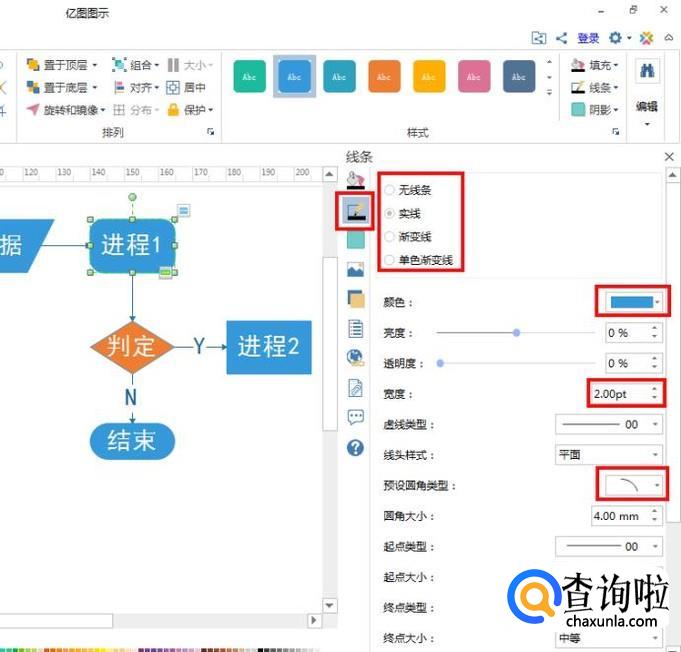The image size is (681, 652).
Task: Select No Line (无线条) radio option
Action: pos(408,190)
